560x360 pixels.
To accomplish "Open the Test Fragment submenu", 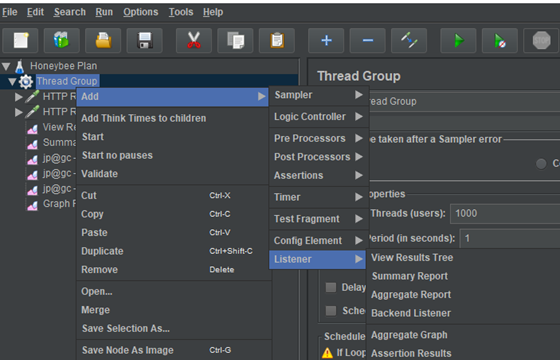I will [319, 219].
